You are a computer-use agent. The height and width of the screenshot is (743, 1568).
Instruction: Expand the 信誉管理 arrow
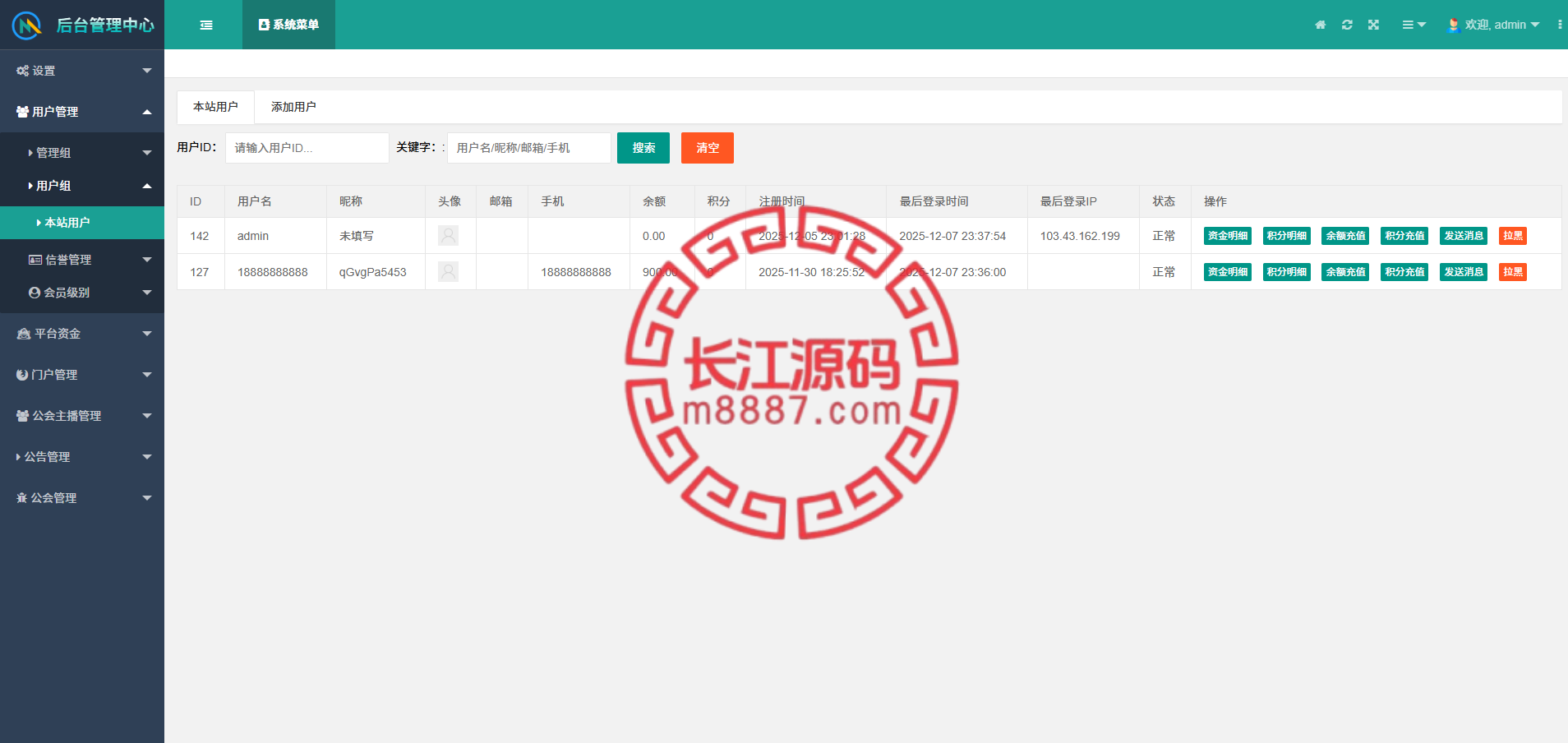(147, 260)
